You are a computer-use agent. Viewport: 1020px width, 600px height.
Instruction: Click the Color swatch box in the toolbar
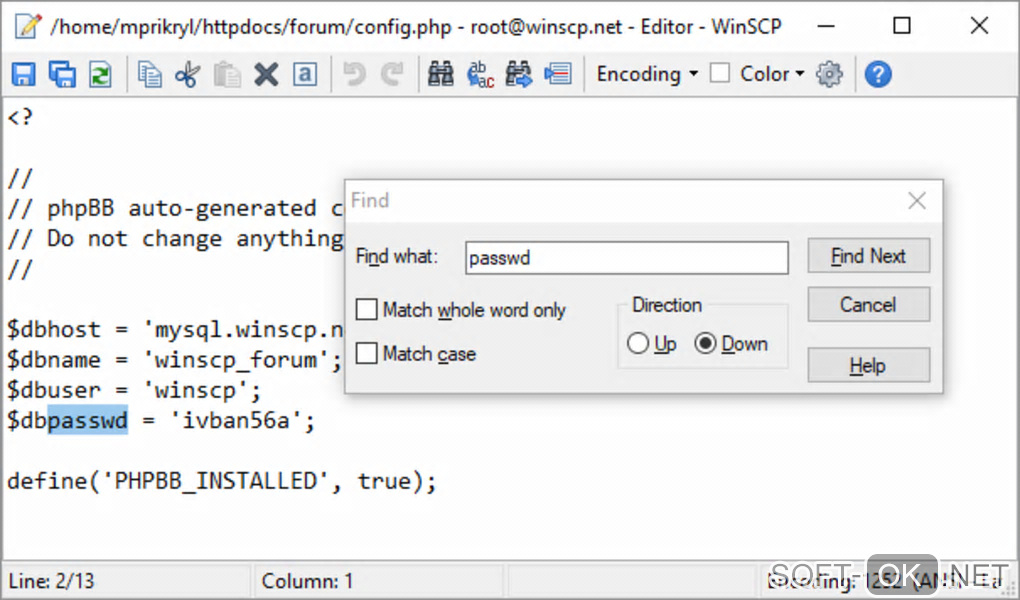(x=719, y=73)
